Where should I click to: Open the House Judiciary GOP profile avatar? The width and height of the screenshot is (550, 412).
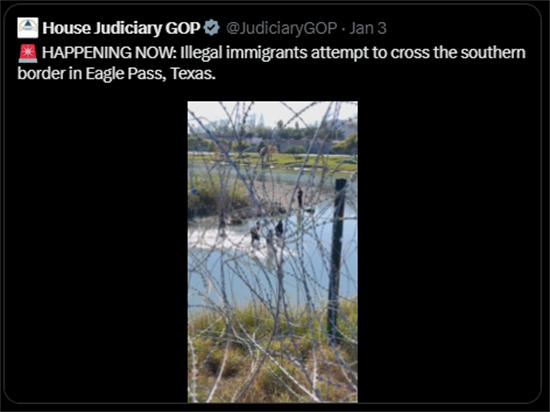[x=28, y=28]
